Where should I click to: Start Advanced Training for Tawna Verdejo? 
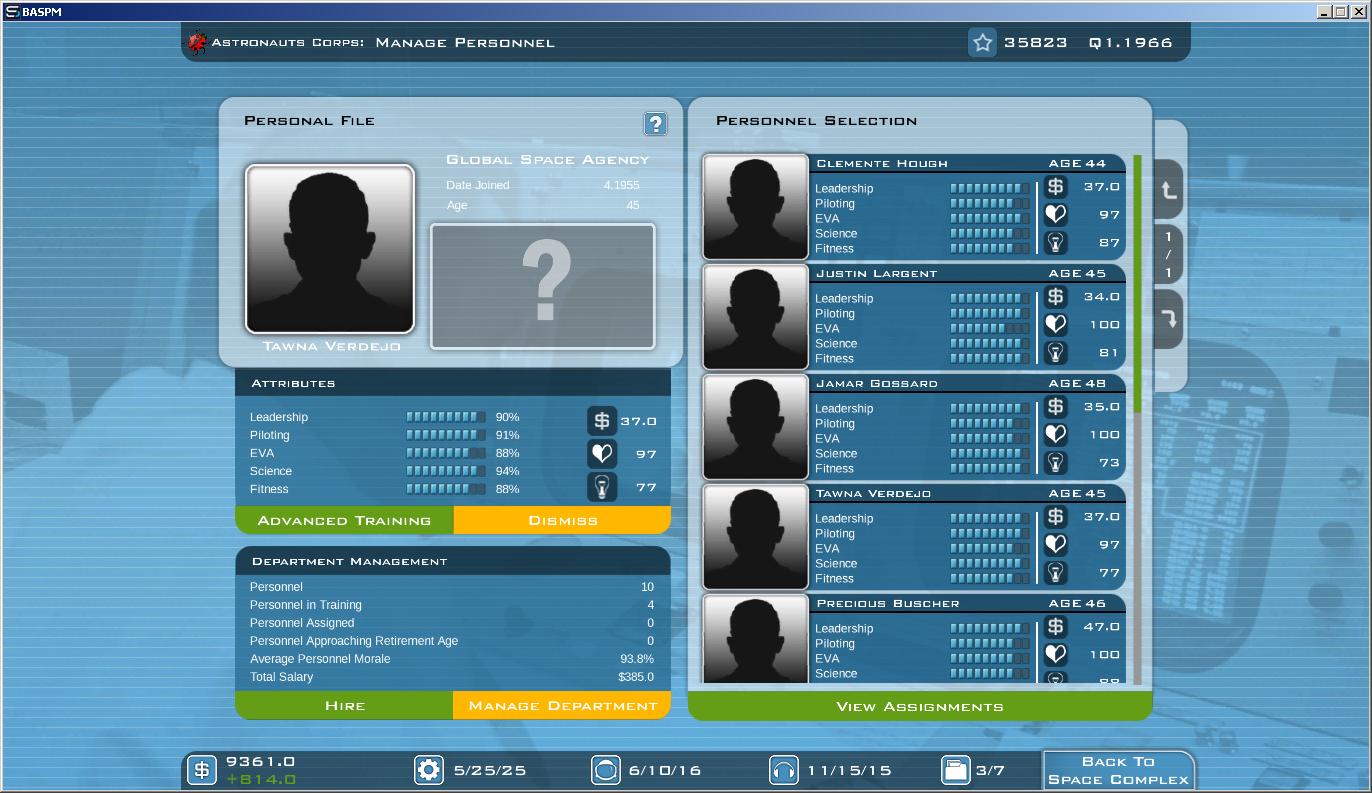click(x=344, y=520)
